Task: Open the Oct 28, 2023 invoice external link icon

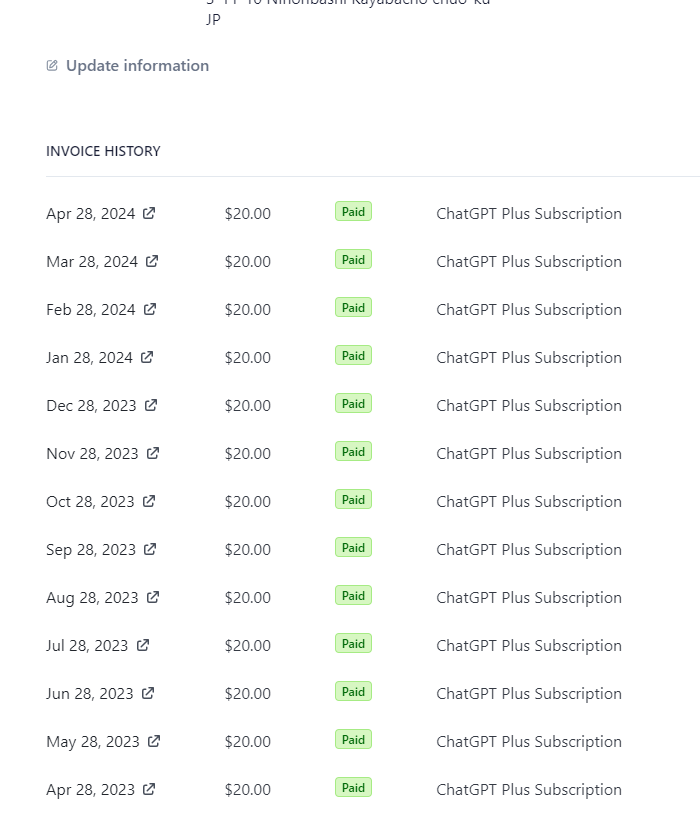Action: coord(149,500)
